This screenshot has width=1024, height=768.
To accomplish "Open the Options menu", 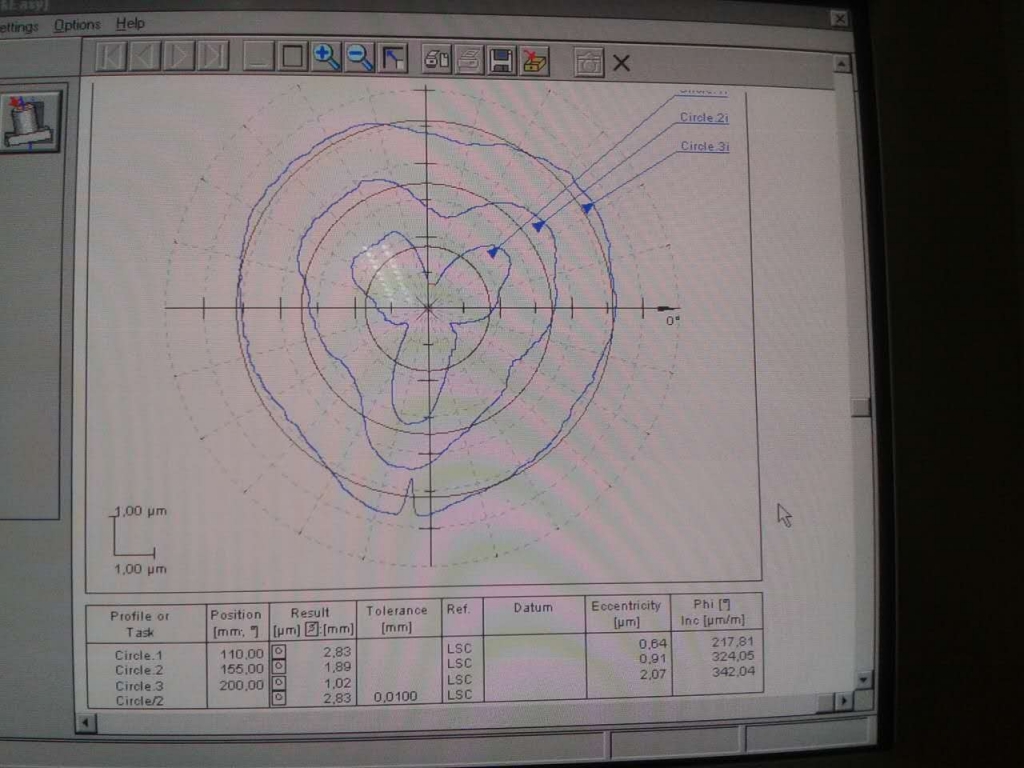I will 77,24.
